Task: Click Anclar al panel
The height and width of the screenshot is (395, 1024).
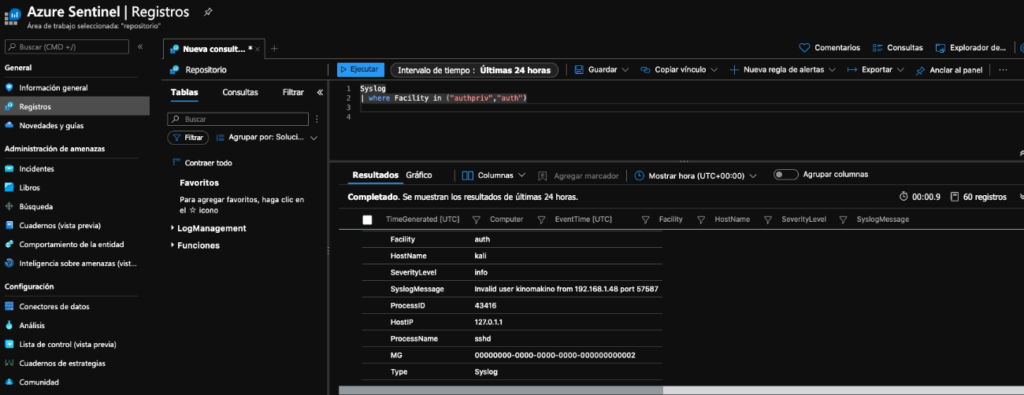Action: [950, 70]
